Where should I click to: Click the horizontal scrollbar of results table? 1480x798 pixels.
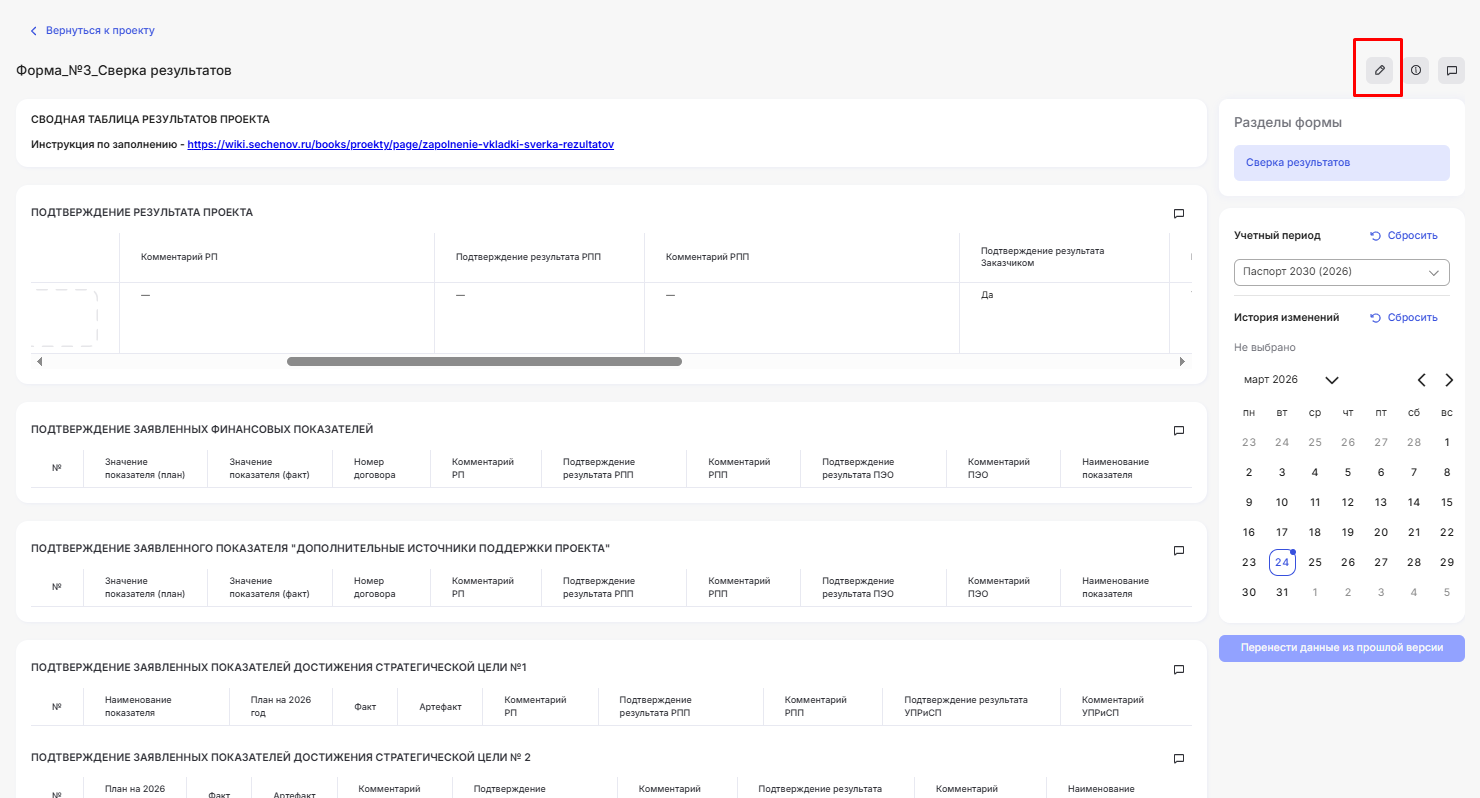tap(484, 362)
